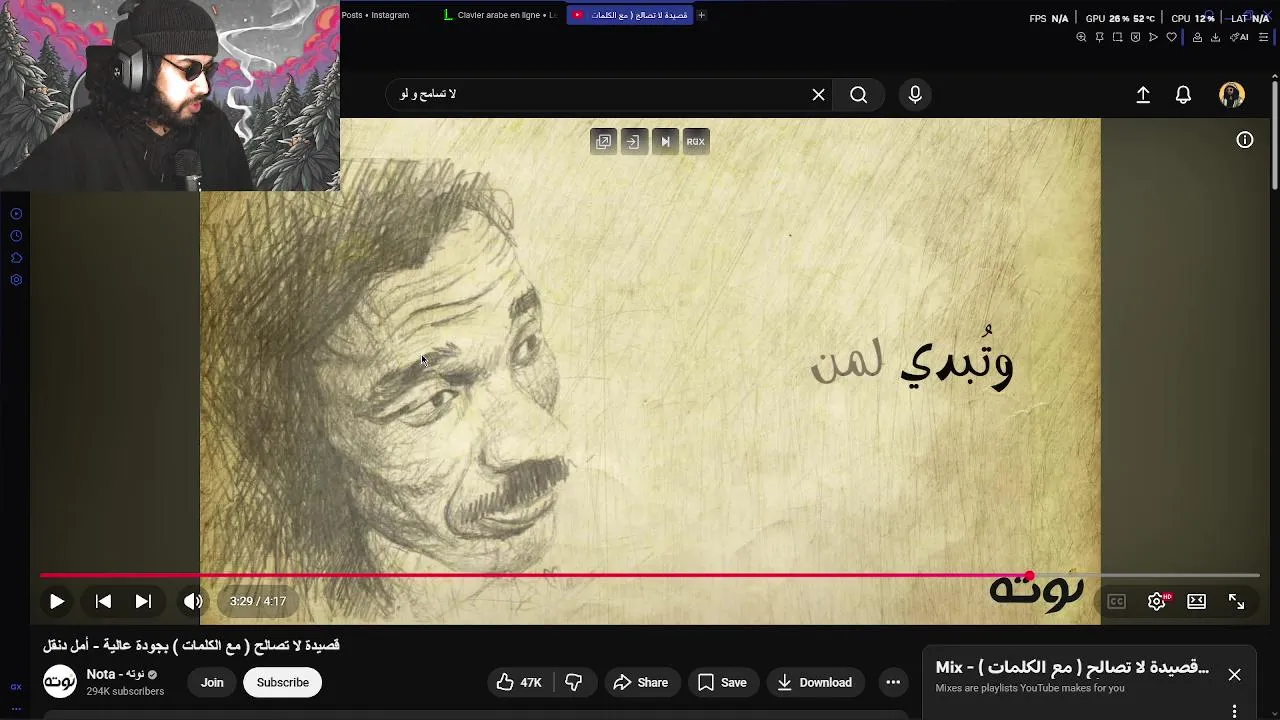Click the send/player arrow toolbar icon
Image resolution: width=1280 pixels, height=720 pixels.
pos(1153,37)
